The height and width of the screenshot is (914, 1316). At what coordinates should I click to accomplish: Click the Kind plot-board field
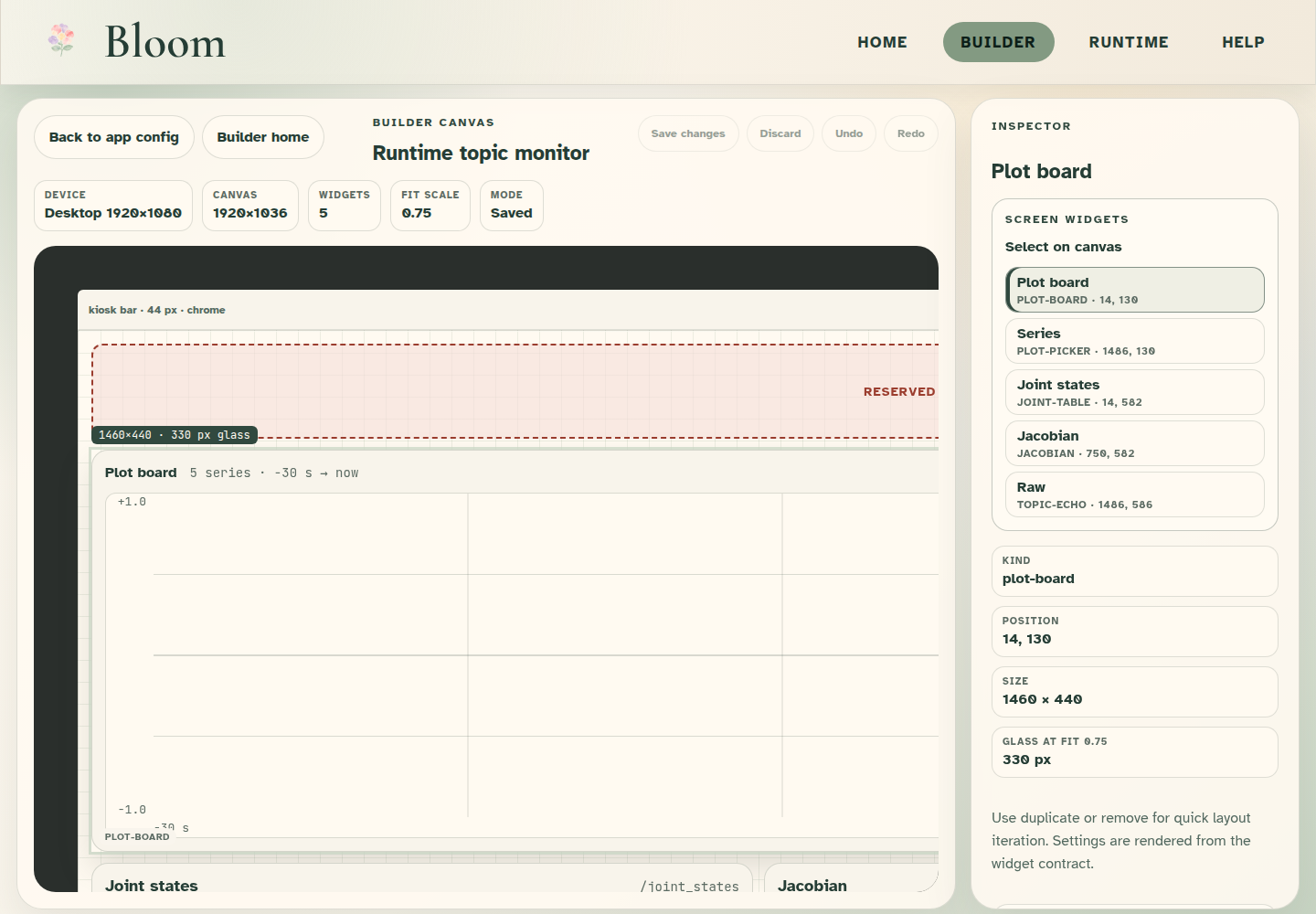pos(1135,571)
